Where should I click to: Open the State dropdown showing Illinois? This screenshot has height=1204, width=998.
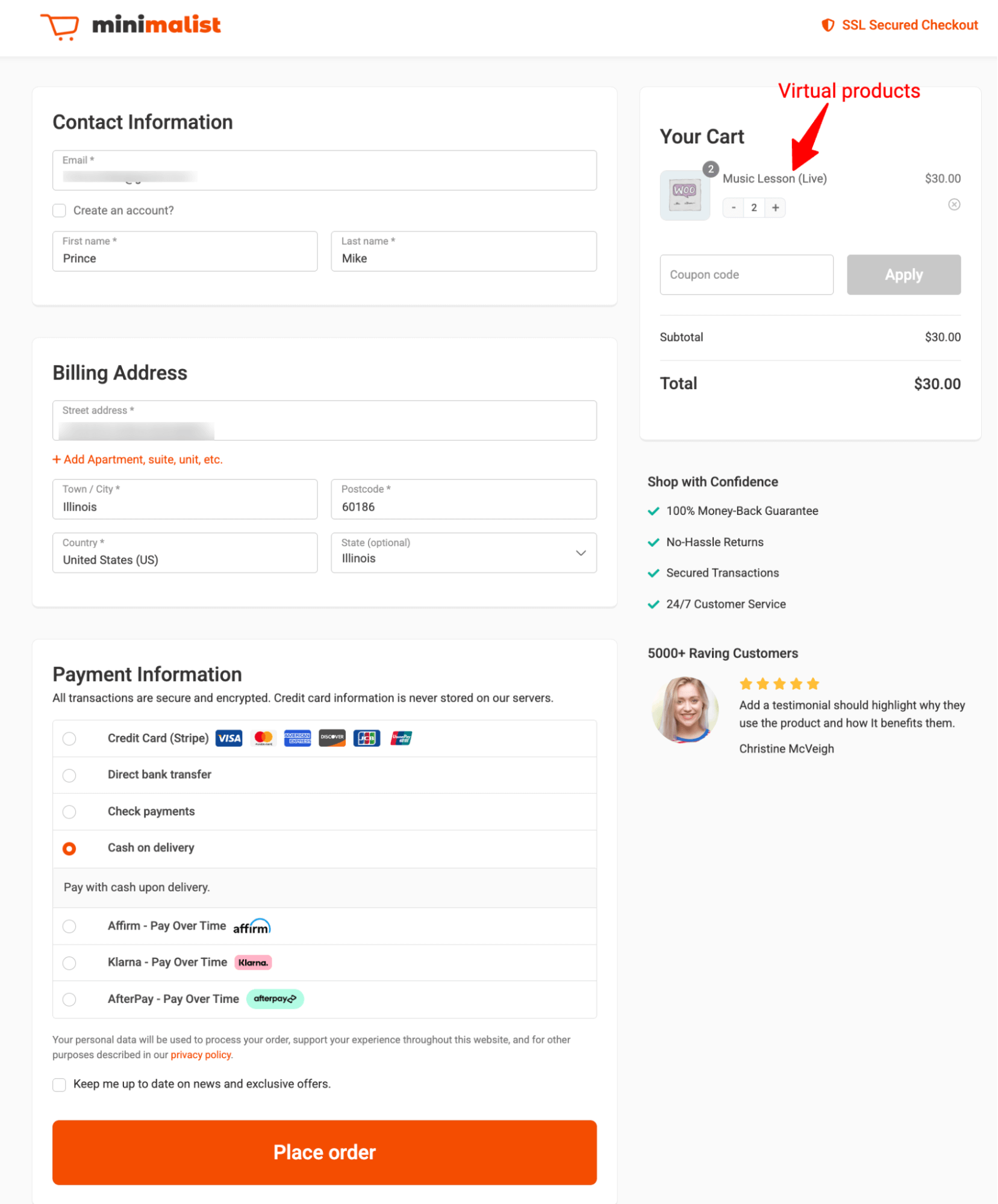[x=463, y=553]
